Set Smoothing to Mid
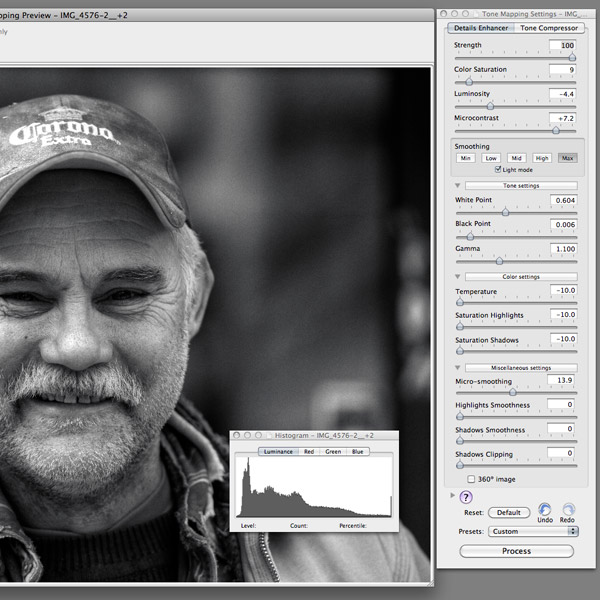600x600 pixels. tap(517, 158)
